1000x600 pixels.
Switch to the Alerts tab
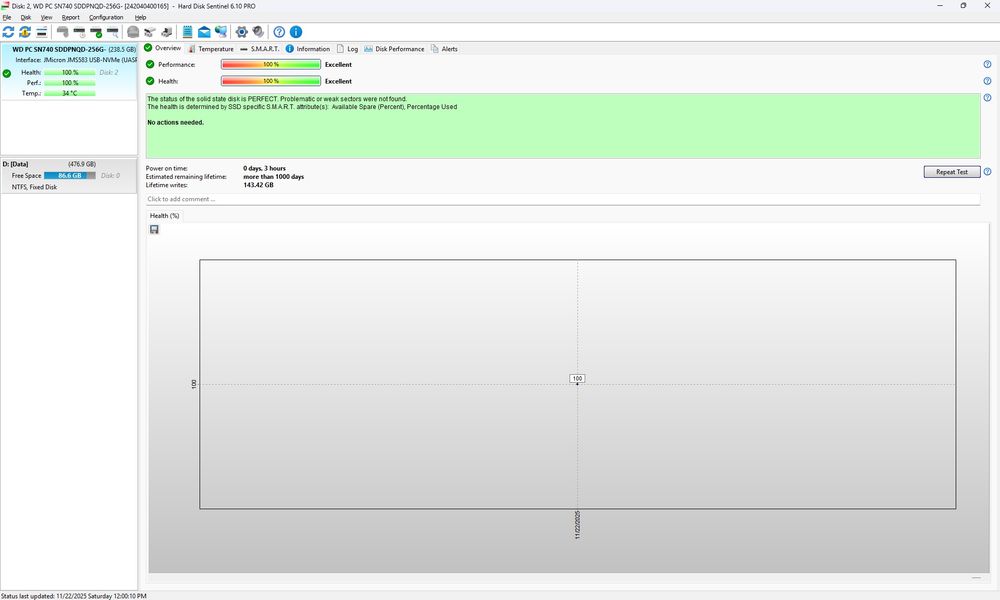pyautogui.click(x=445, y=48)
